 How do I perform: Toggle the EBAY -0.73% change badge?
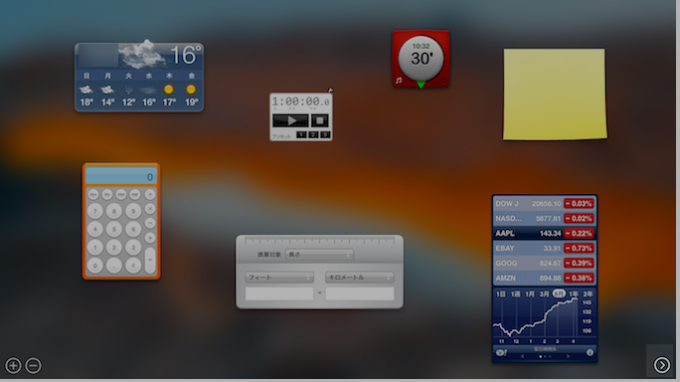point(579,248)
